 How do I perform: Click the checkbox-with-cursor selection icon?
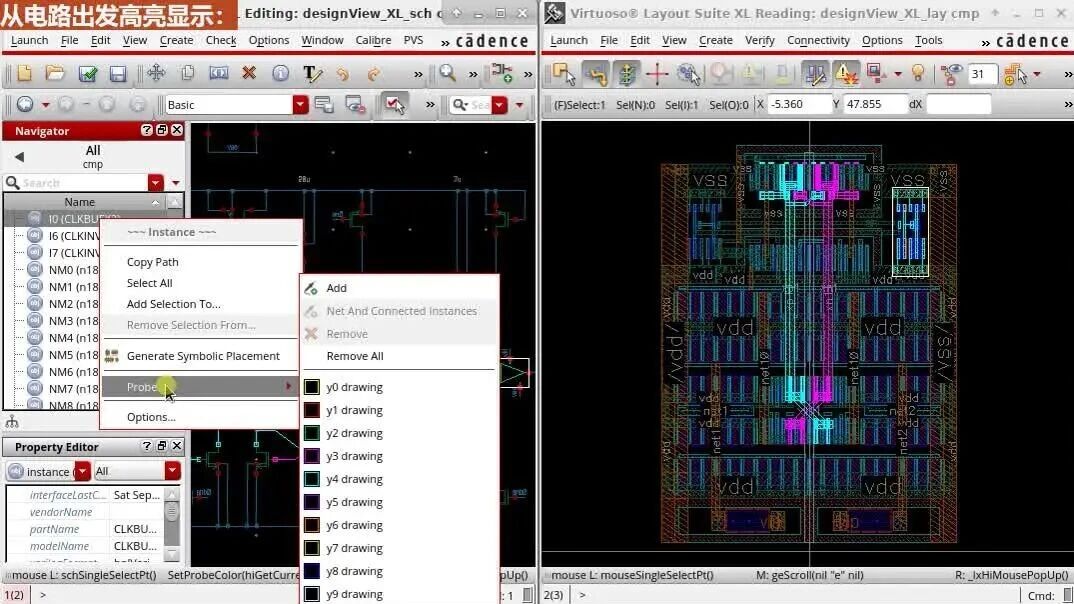[x=395, y=105]
